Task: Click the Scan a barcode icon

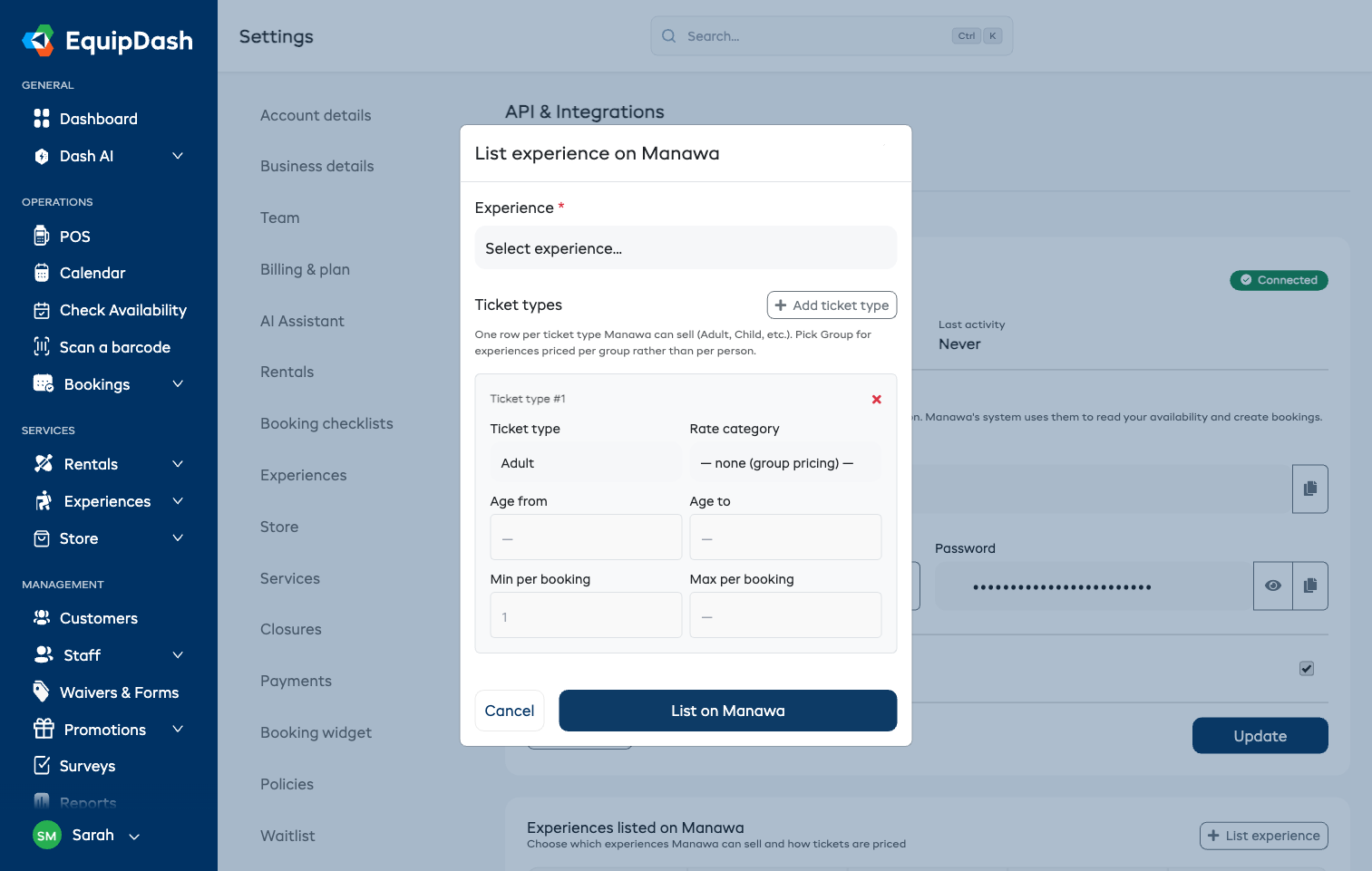Action: pos(42,346)
